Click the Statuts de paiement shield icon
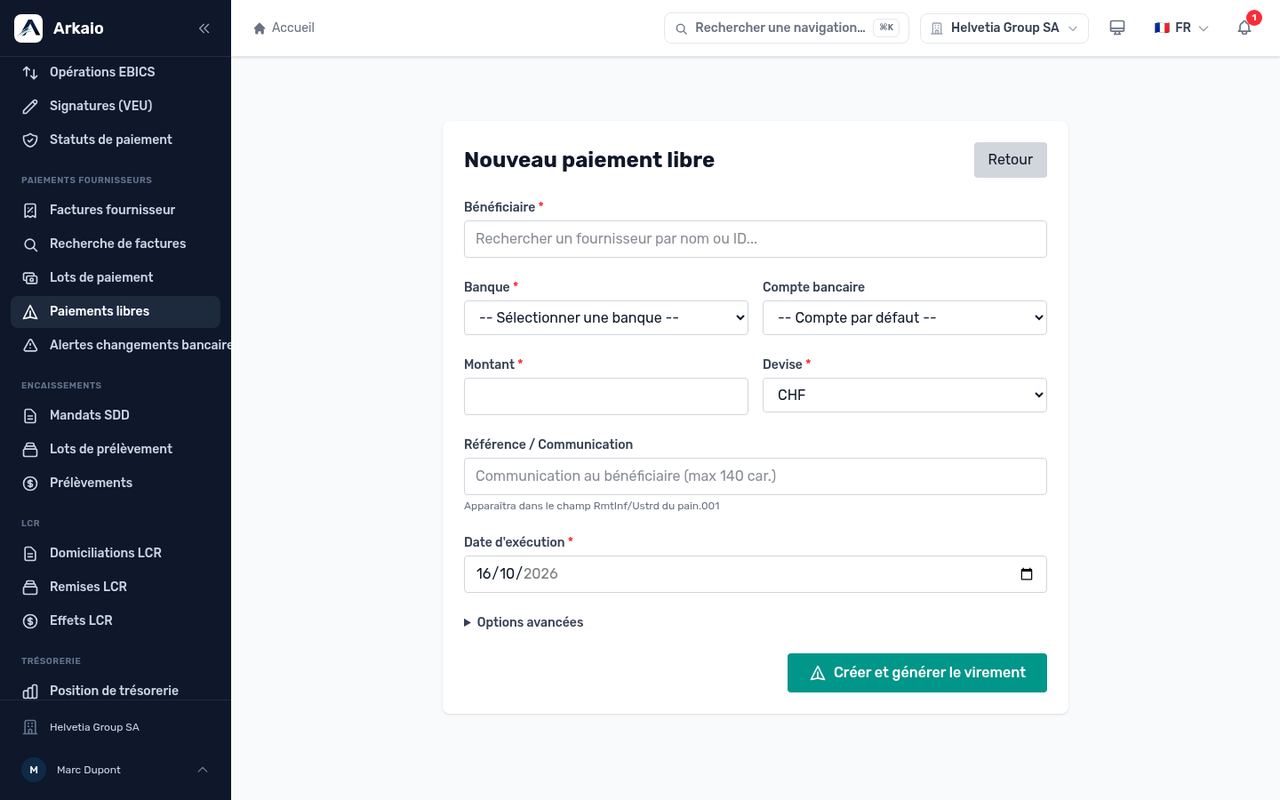The image size is (1280, 800). [x=30, y=140]
